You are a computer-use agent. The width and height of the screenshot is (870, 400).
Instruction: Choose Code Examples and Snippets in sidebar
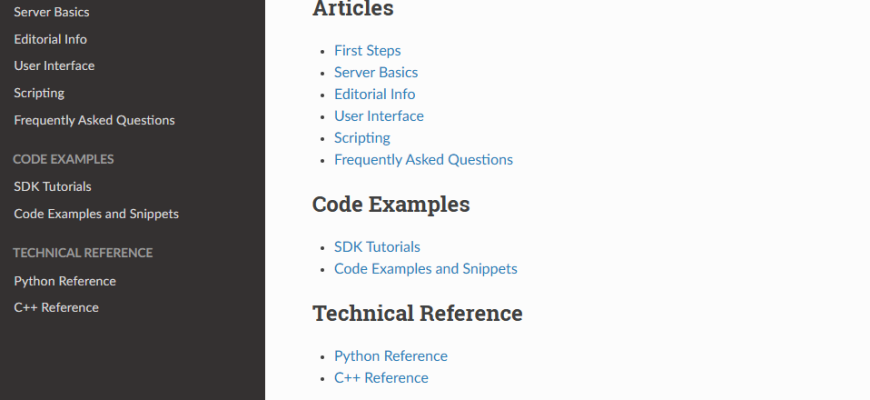coord(96,213)
